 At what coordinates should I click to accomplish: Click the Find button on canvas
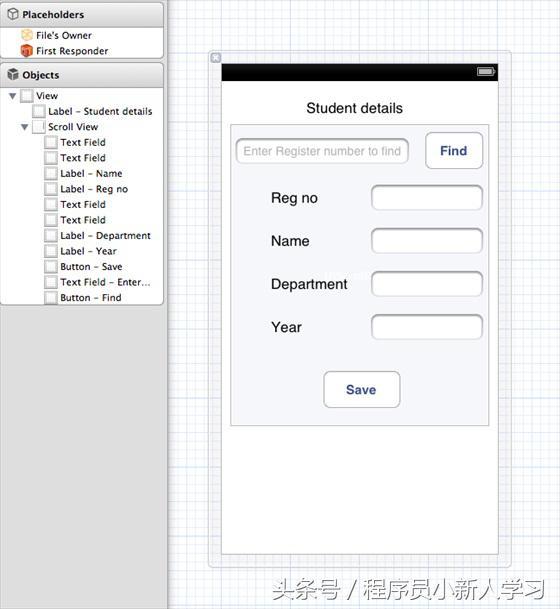click(454, 151)
